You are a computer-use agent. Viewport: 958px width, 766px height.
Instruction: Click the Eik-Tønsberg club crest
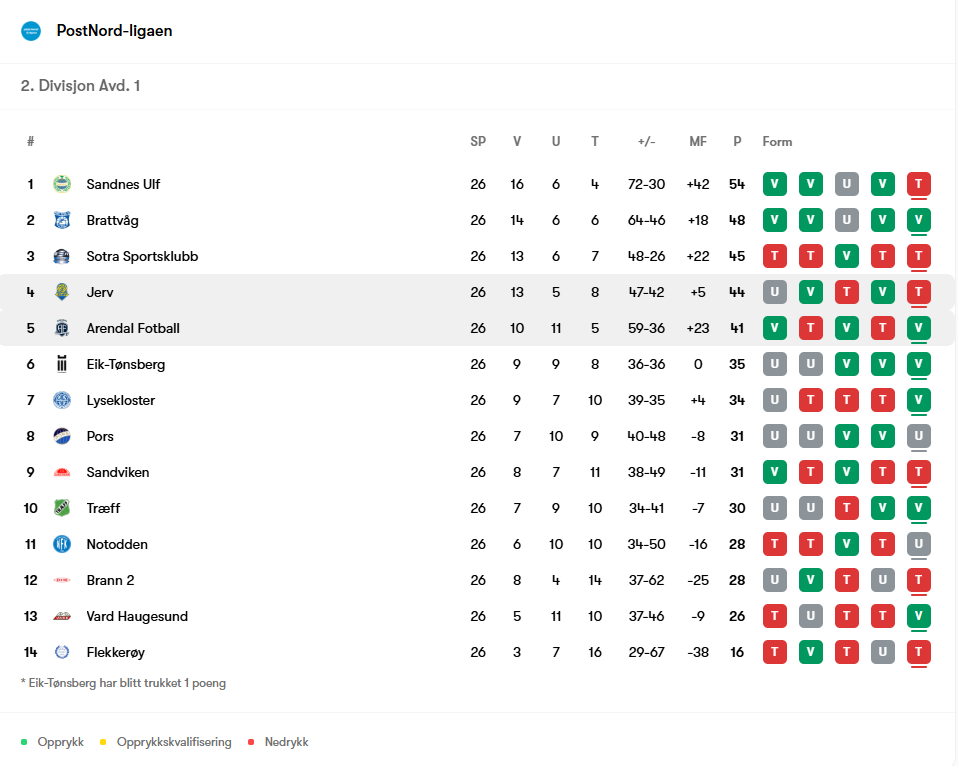pos(62,364)
